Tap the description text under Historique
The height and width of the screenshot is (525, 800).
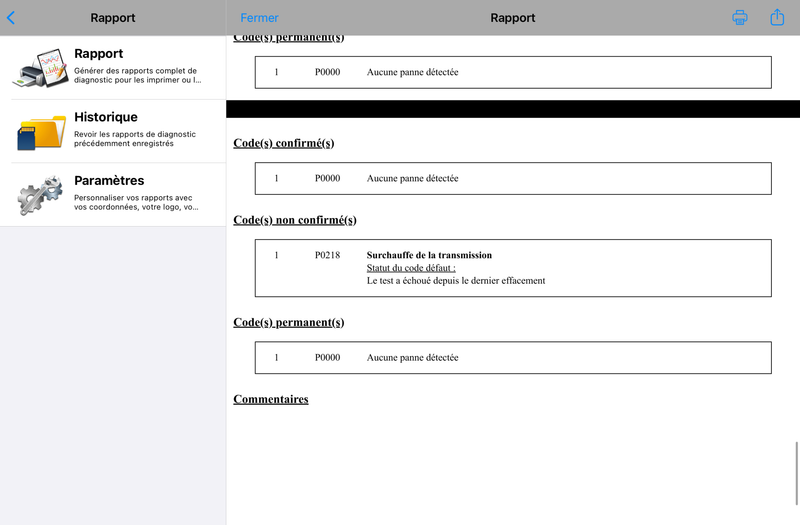135,139
